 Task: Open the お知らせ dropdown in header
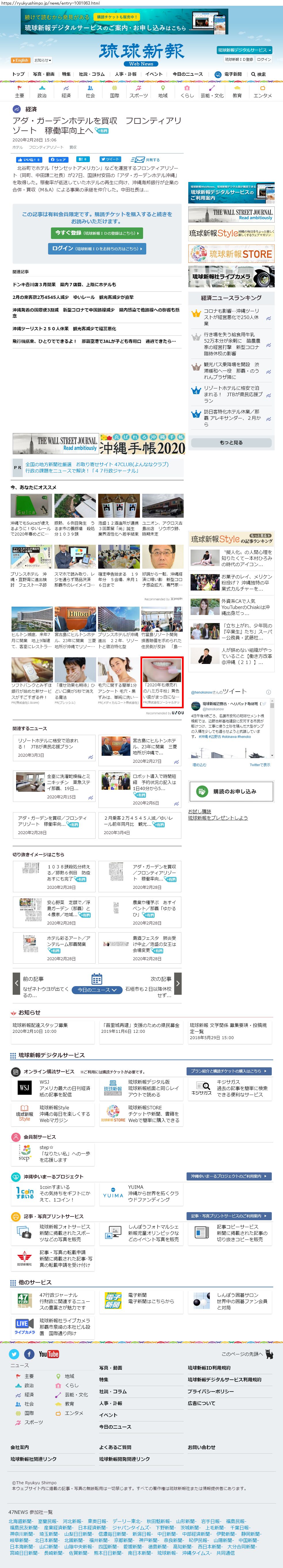42,60
